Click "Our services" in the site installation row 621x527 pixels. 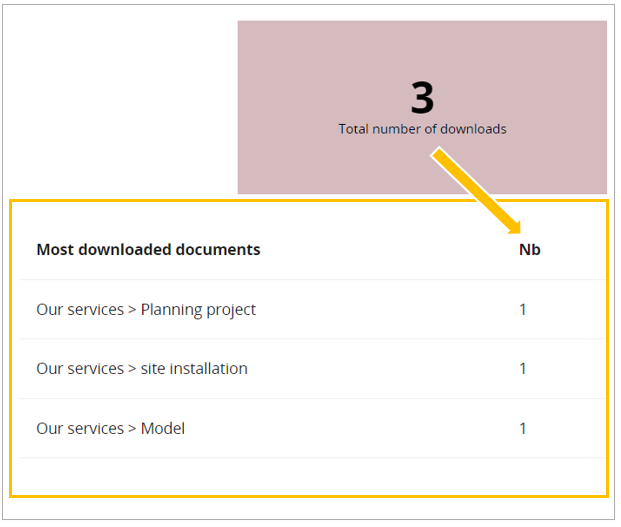(80, 369)
